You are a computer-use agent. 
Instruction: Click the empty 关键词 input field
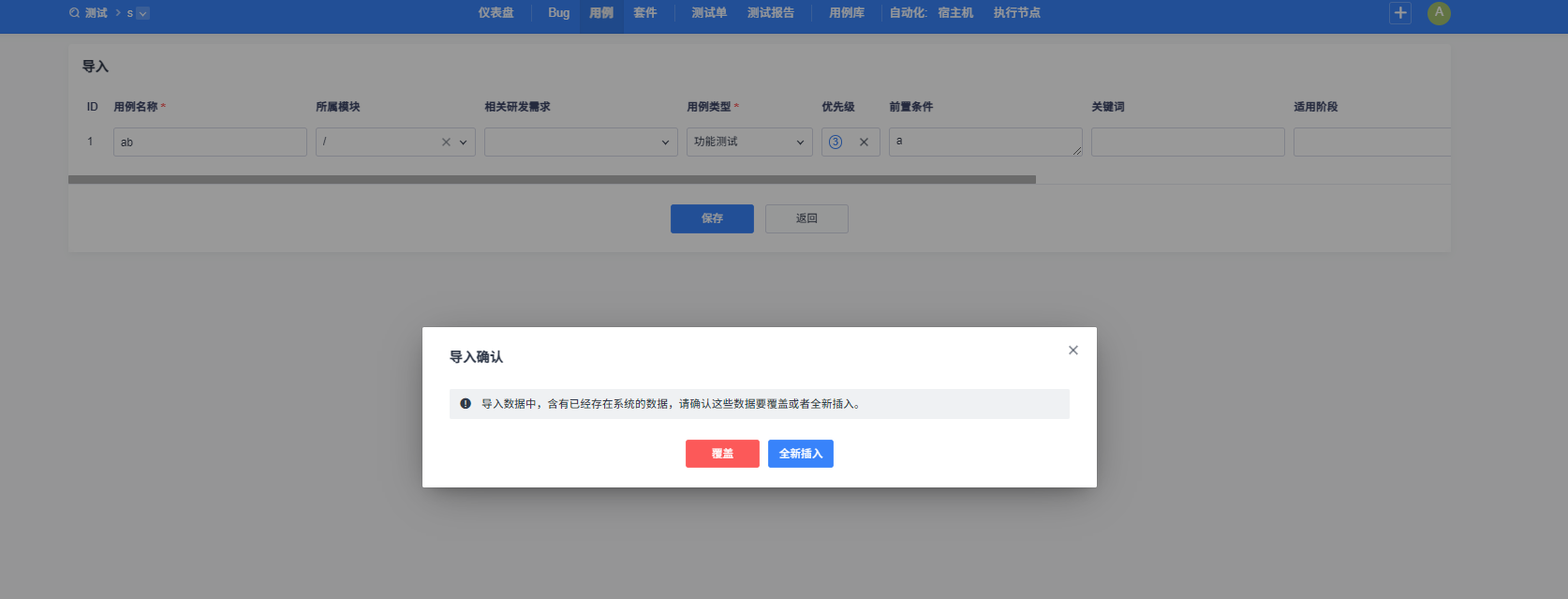click(x=1188, y=142)
